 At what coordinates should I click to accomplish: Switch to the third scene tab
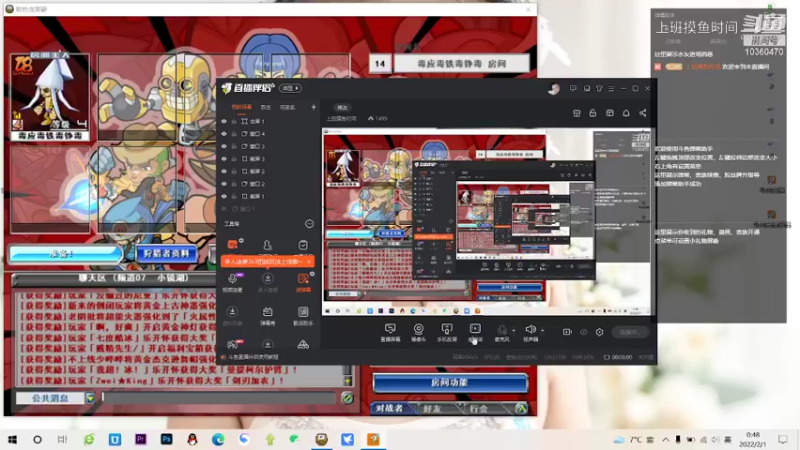pos(287,107)
